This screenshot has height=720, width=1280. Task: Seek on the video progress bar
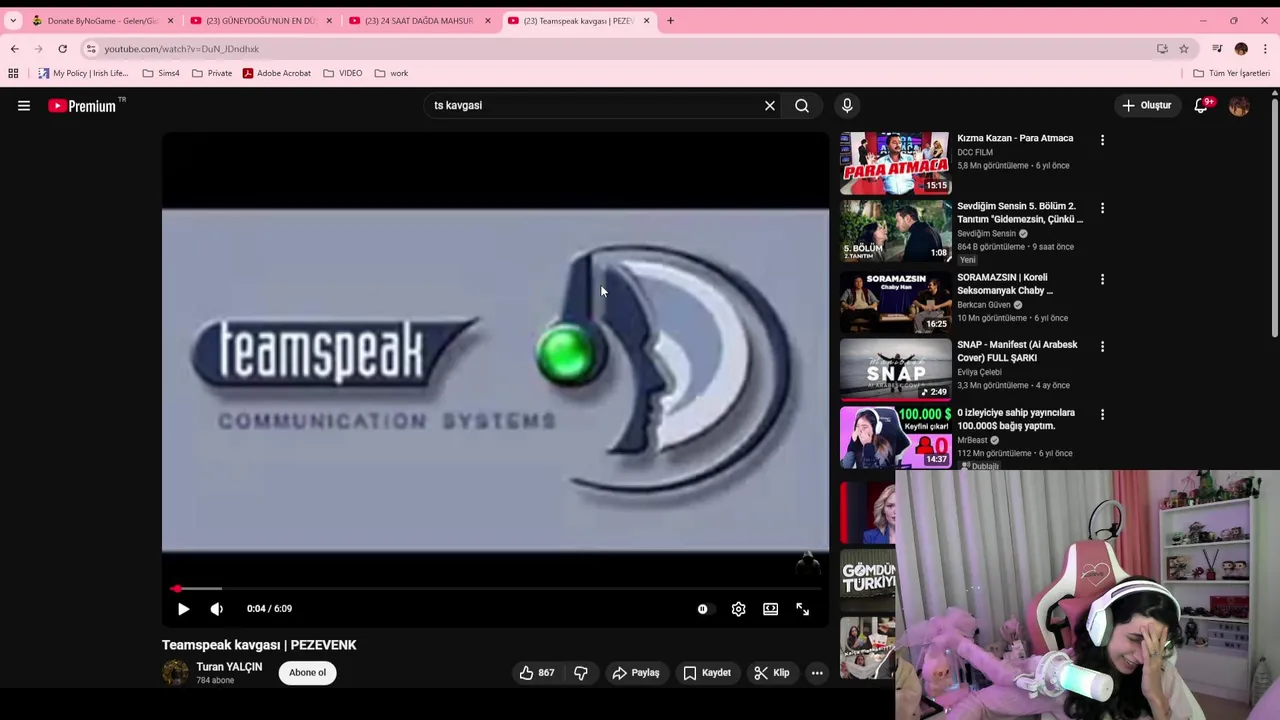(495, 589)
